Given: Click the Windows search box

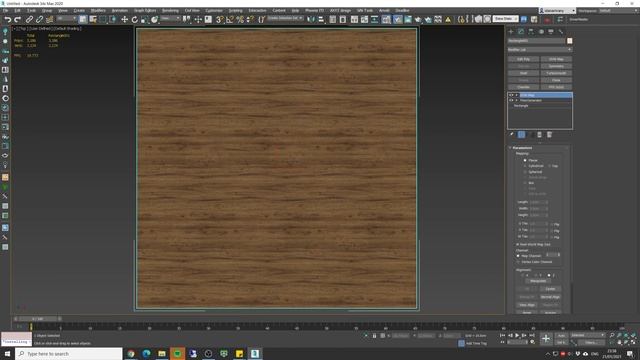Looking at the screenshot, I should [x=69, y=353].
